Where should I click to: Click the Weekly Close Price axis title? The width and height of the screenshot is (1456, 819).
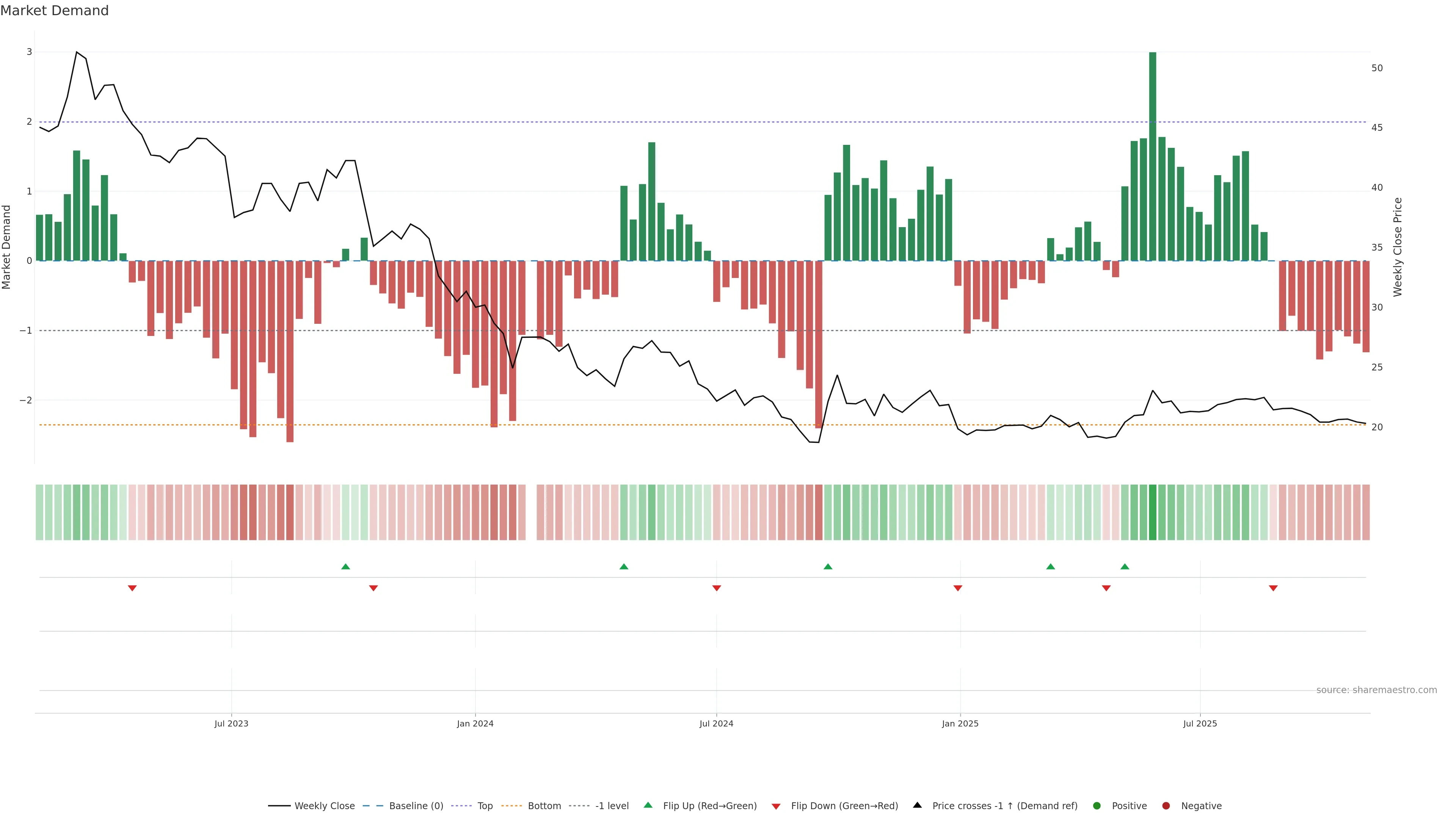coord(1398,247)
